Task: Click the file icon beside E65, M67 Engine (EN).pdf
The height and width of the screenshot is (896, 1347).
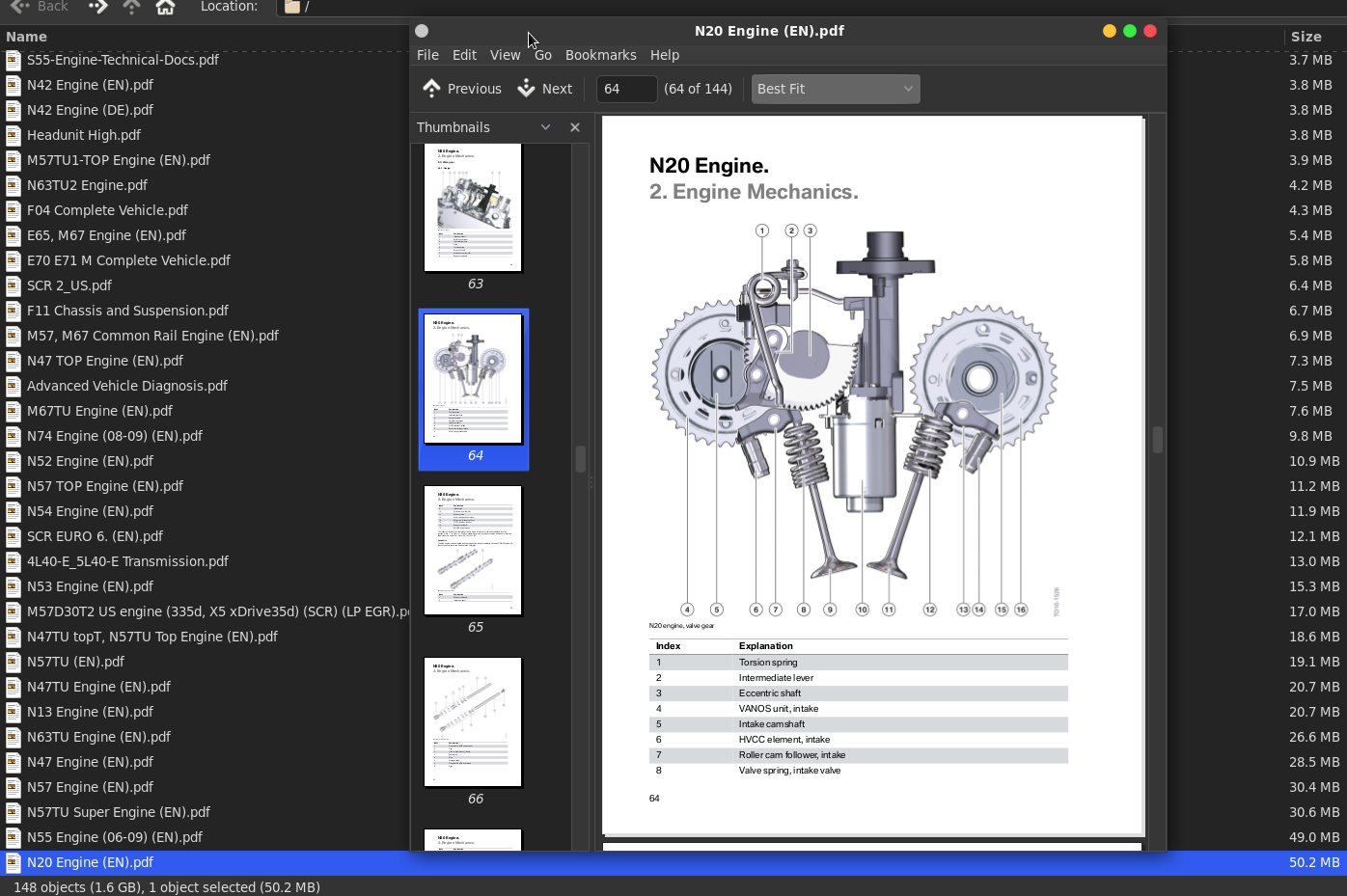Action: tap(14, 235)
